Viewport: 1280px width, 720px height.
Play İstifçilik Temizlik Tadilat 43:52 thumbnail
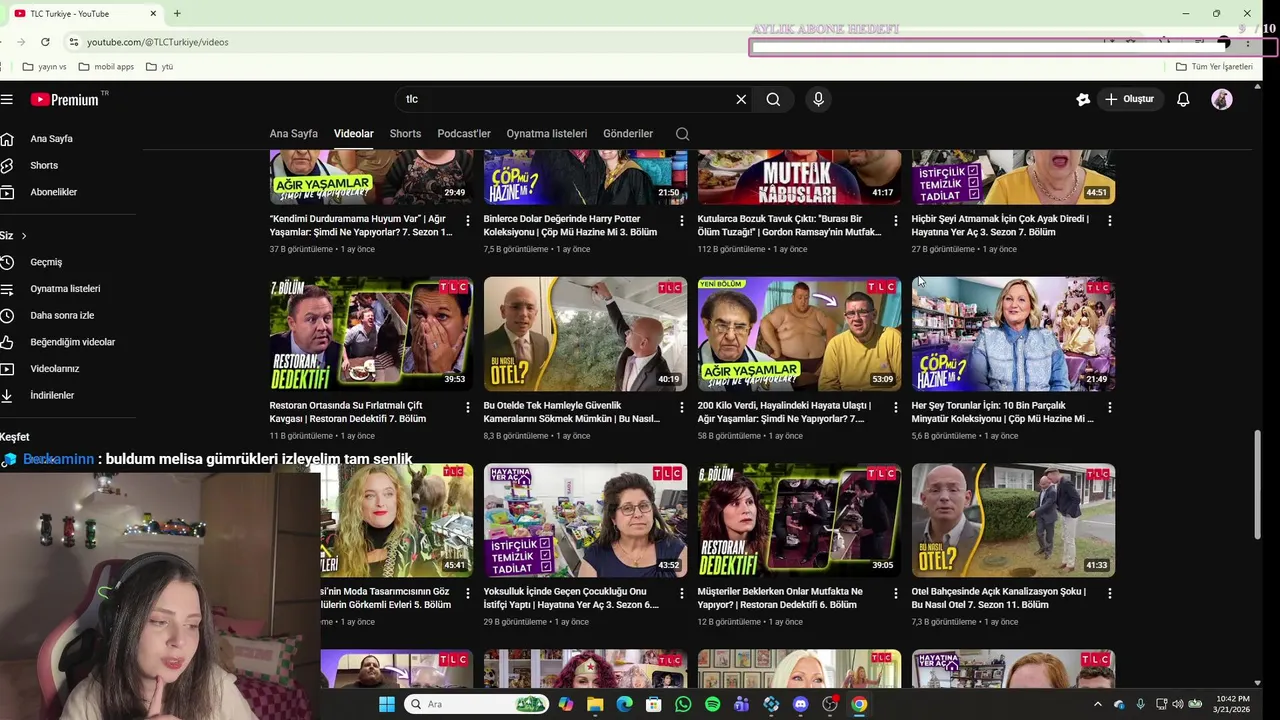click(x=585, y=520)
